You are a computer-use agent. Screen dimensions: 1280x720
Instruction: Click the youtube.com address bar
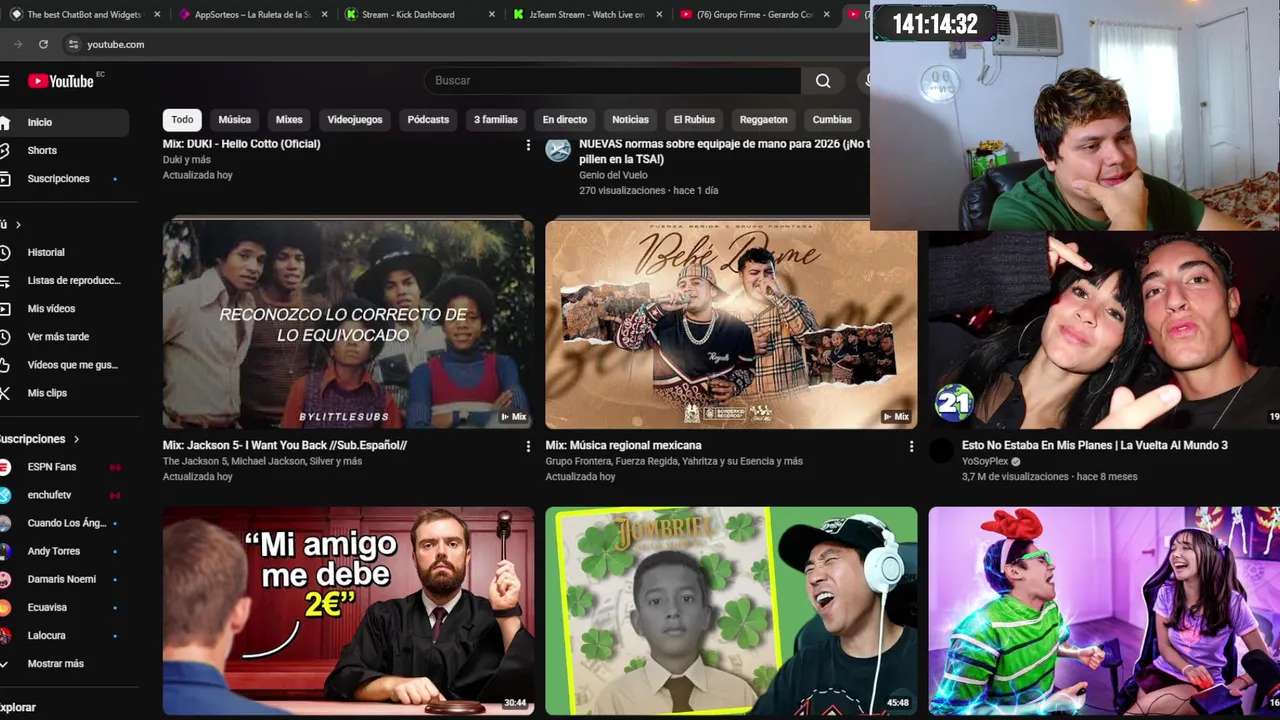pos(115,44)
